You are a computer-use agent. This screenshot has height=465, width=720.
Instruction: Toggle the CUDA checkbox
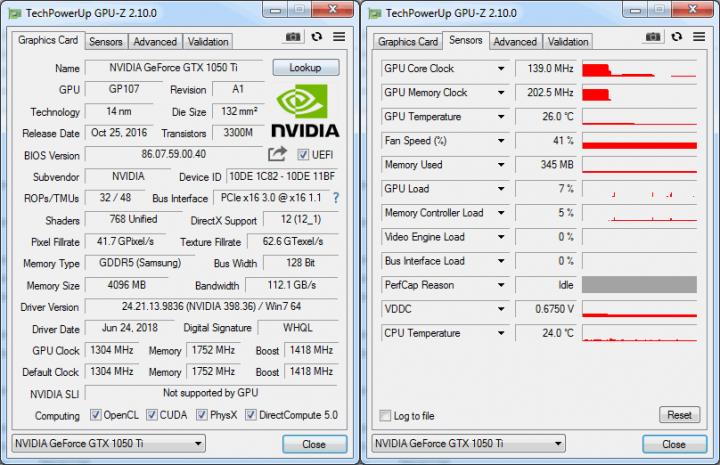pos(152,415)
